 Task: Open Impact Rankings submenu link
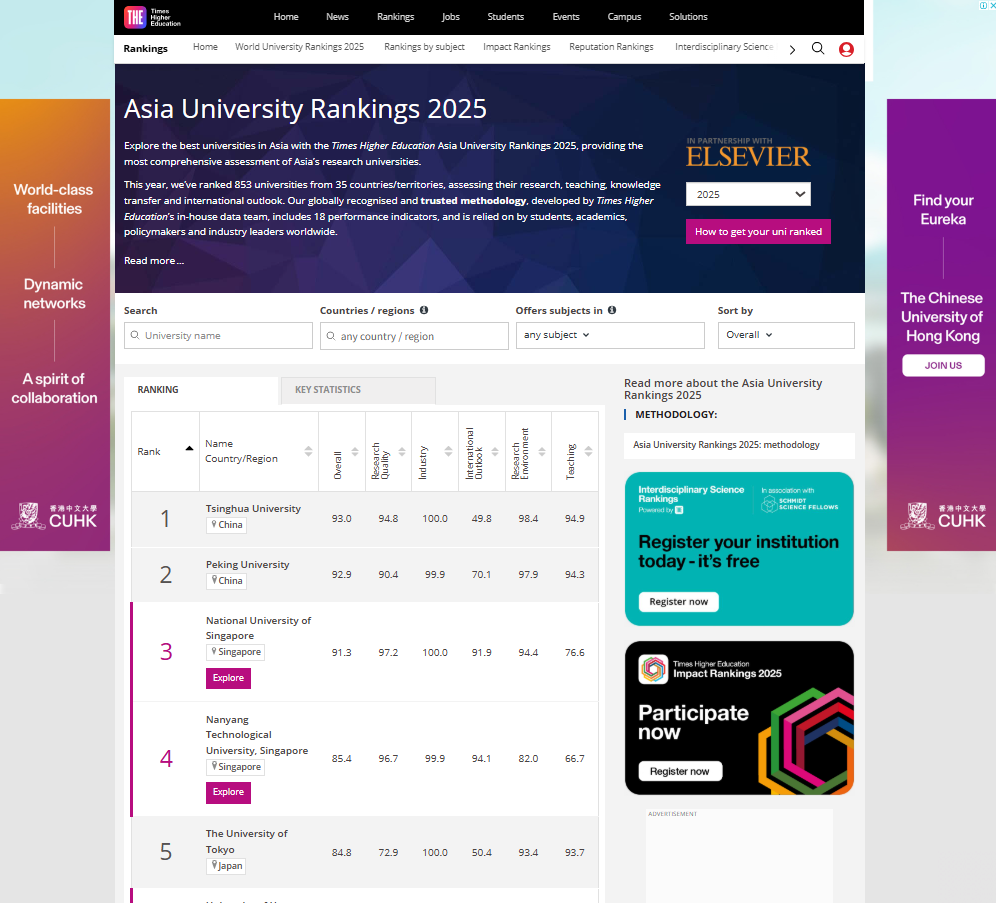point(516,47)
